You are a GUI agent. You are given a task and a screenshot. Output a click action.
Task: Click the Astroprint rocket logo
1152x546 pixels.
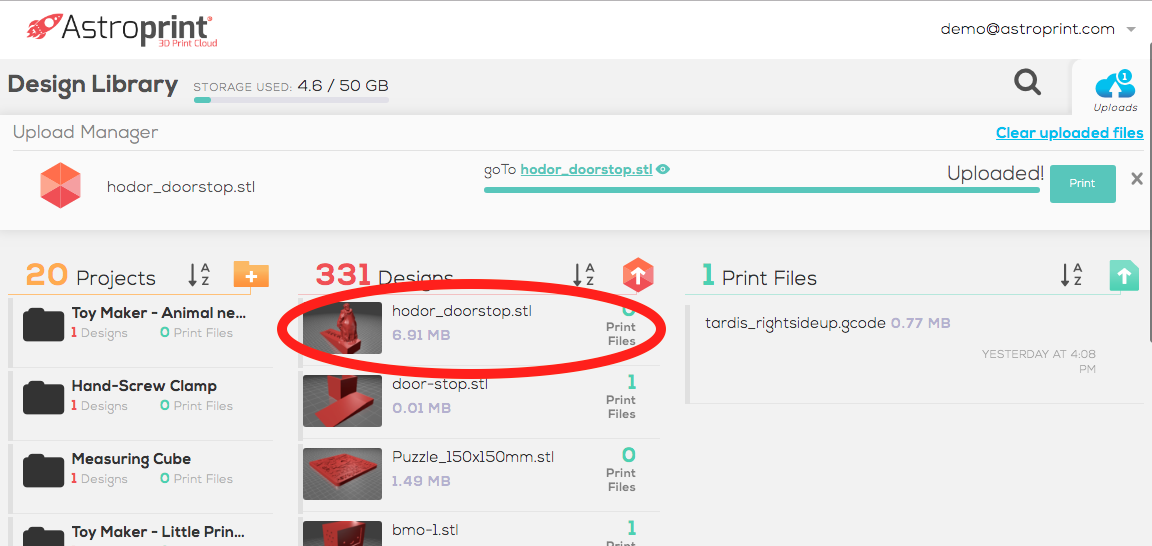pos(41,29)
